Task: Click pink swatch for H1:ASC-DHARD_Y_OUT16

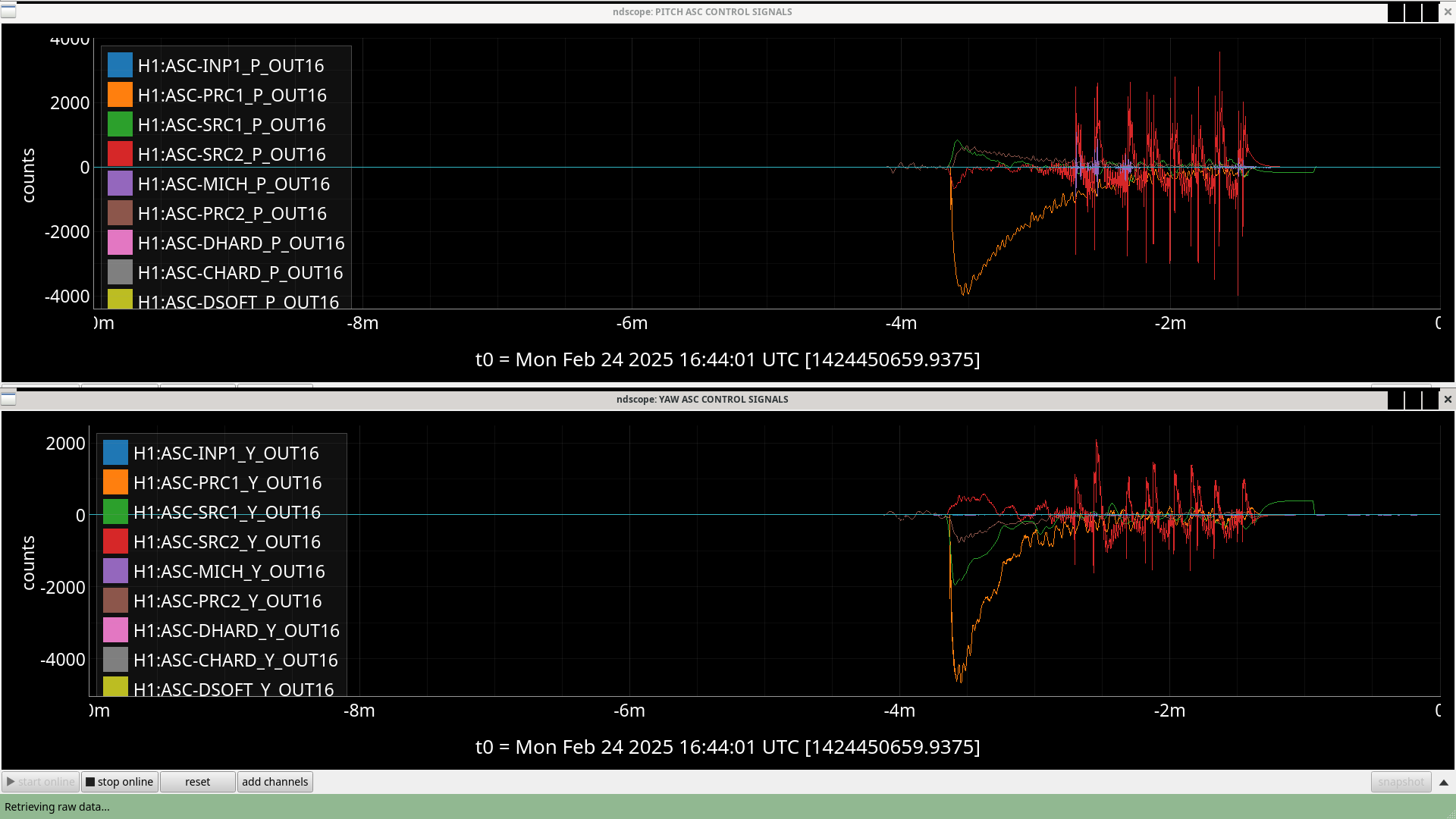Action: click(x=115, y=630)
